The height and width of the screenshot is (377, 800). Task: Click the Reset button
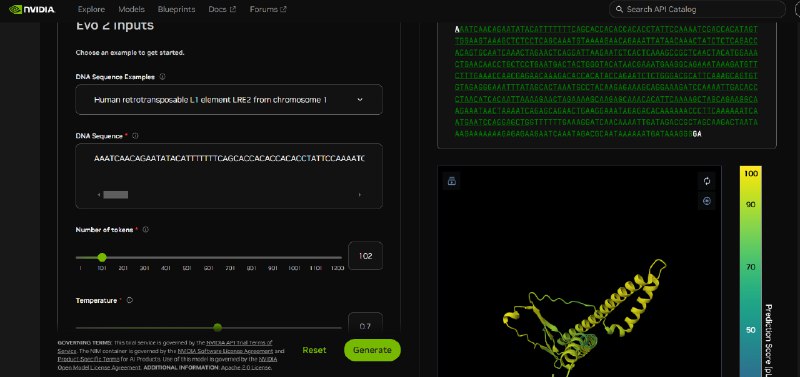pyautogui.click(x=314, y=350)
